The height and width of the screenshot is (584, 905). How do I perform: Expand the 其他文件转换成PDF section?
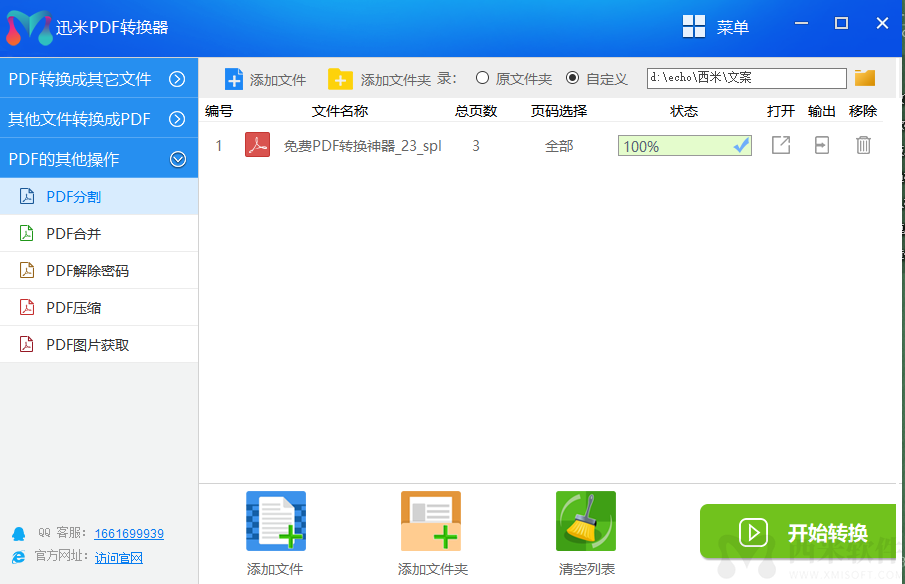click(x=100, y=117)
